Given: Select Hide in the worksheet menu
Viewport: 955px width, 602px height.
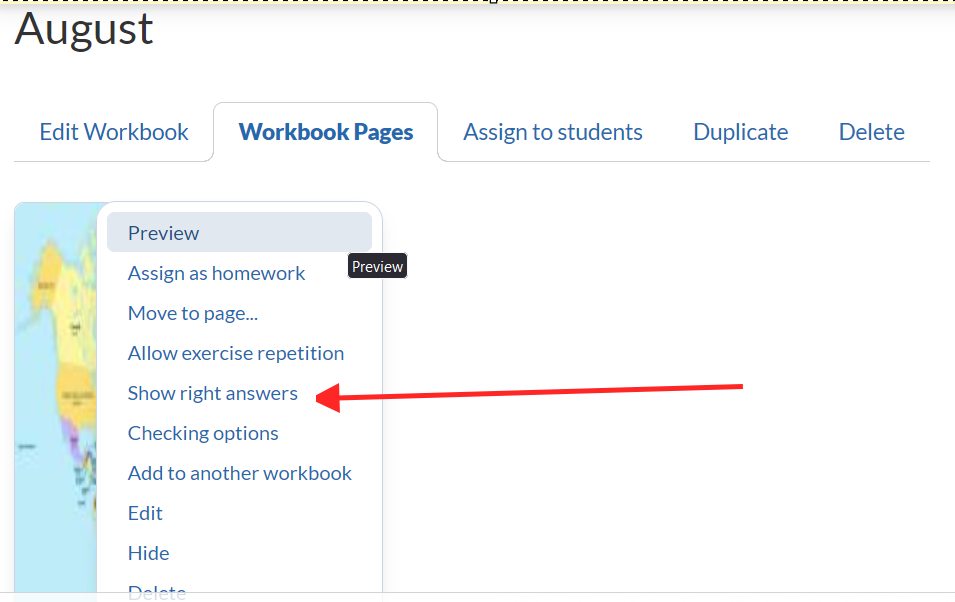Looking at the screenshot, I should 149,553.
